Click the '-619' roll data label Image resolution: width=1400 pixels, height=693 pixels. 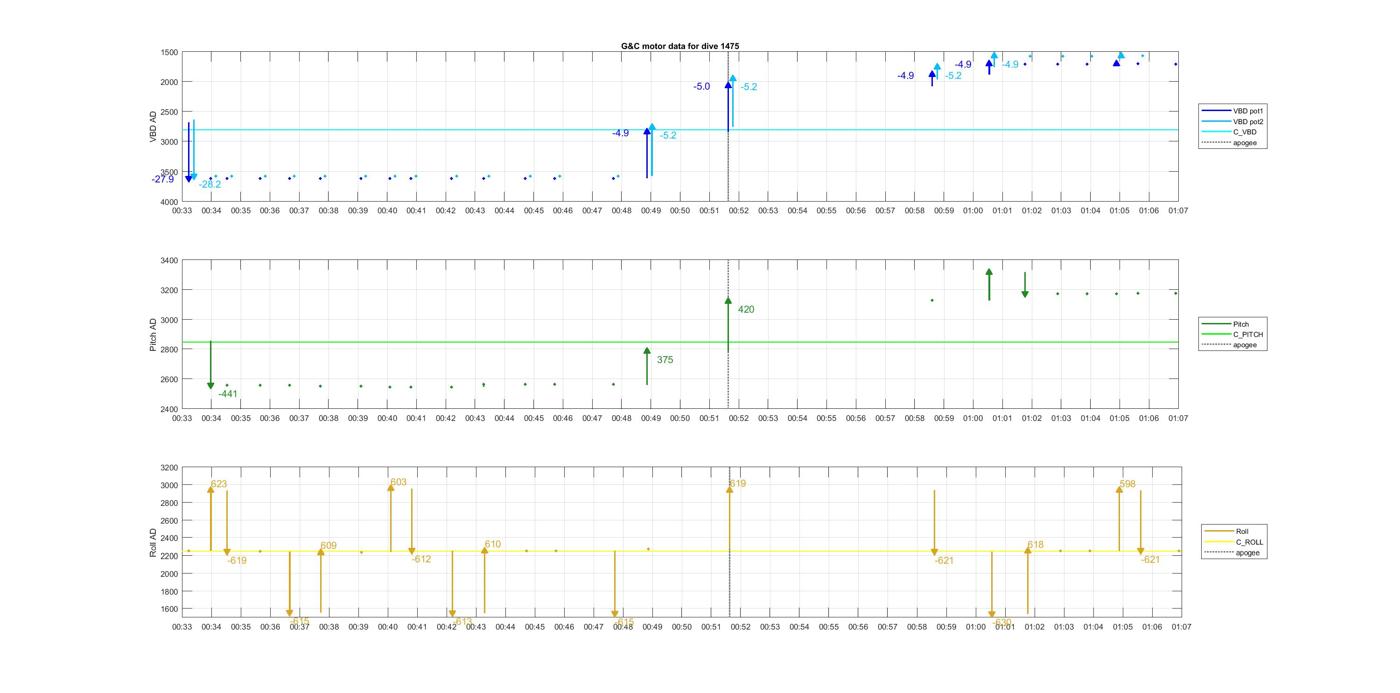click(237, 561)
